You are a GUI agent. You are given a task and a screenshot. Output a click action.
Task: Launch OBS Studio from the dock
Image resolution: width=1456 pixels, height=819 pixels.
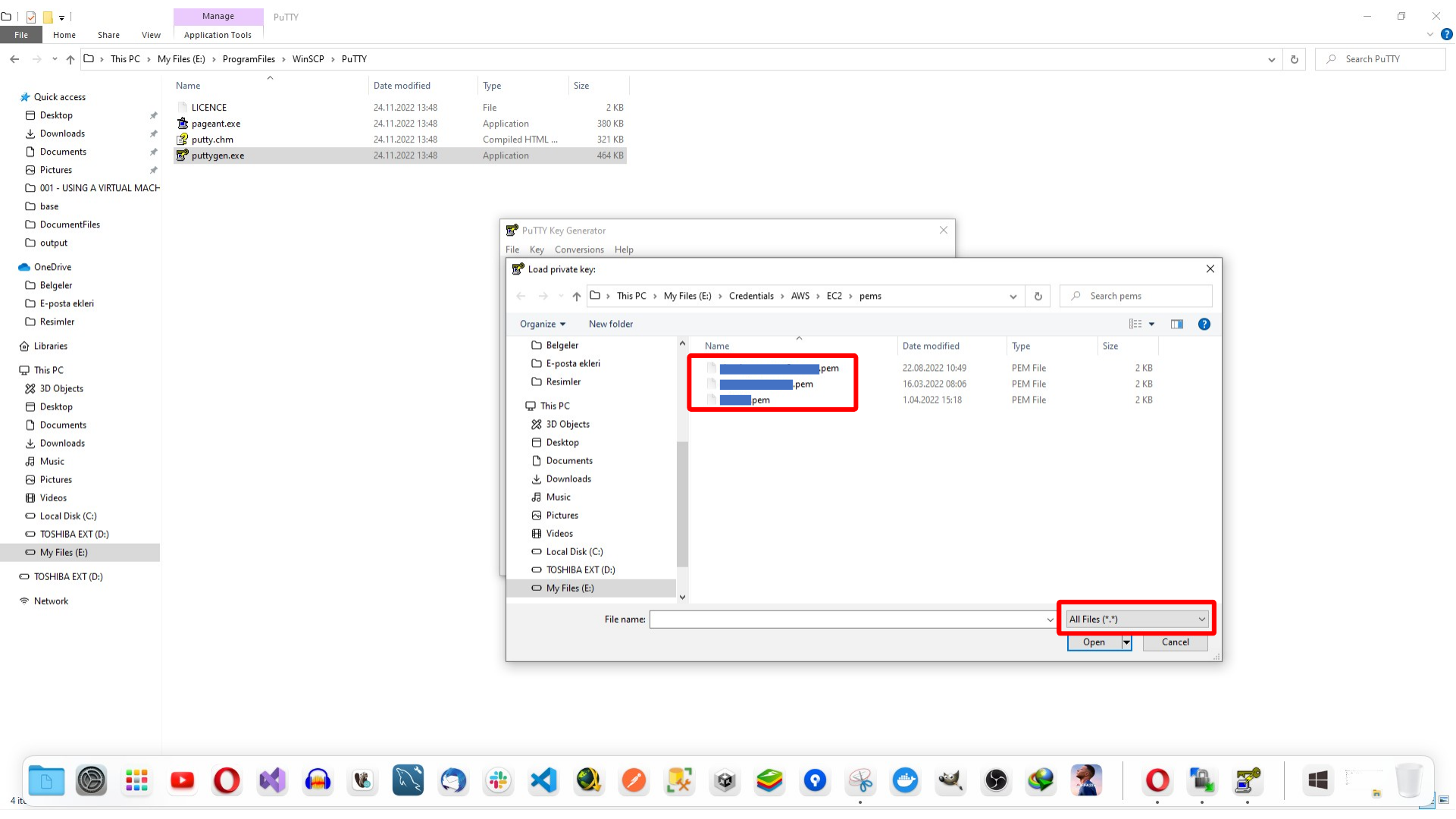[x=996, y=780]
